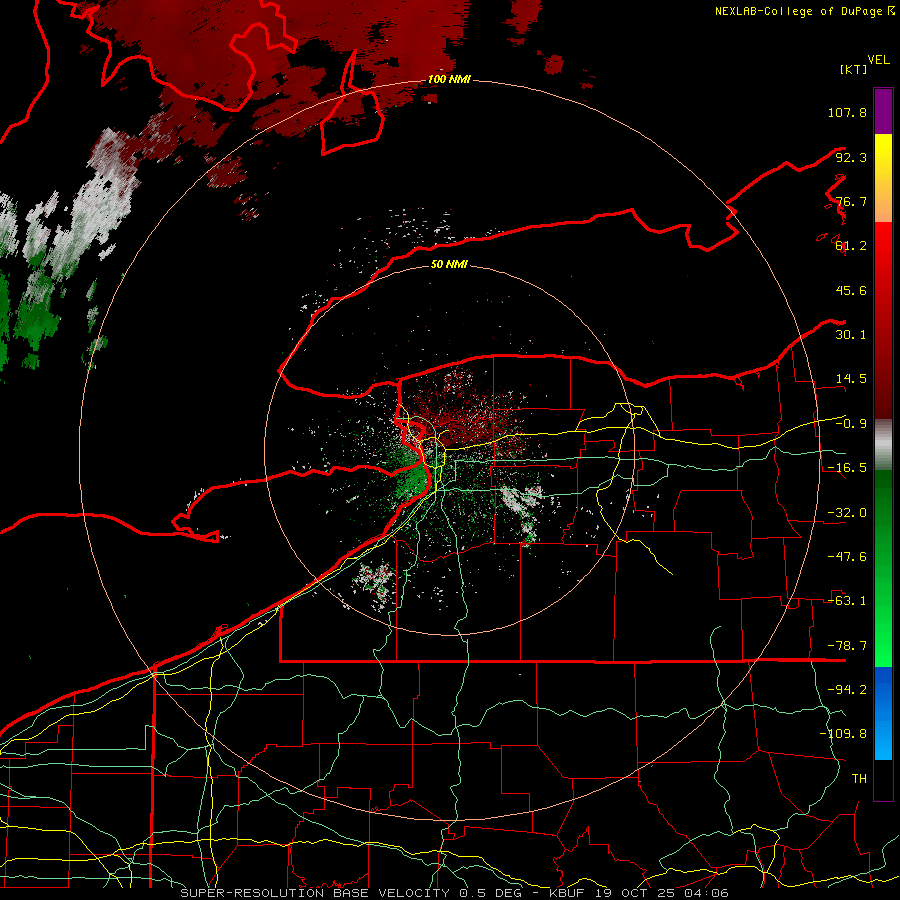Pick the green segment of the color bar
This screenshot has width=900, height=900.
click(883, 568)
